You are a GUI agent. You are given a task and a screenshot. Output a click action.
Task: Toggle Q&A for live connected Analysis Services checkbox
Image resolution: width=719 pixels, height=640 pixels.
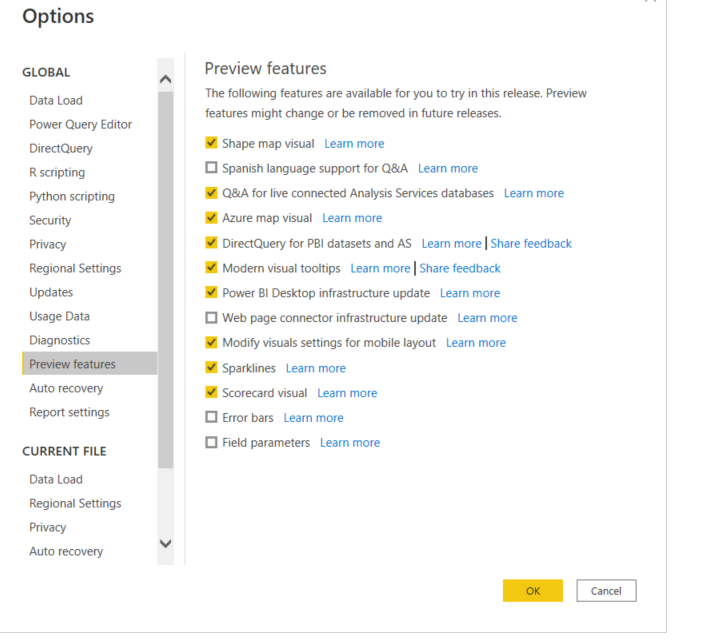tap(211, 192)
